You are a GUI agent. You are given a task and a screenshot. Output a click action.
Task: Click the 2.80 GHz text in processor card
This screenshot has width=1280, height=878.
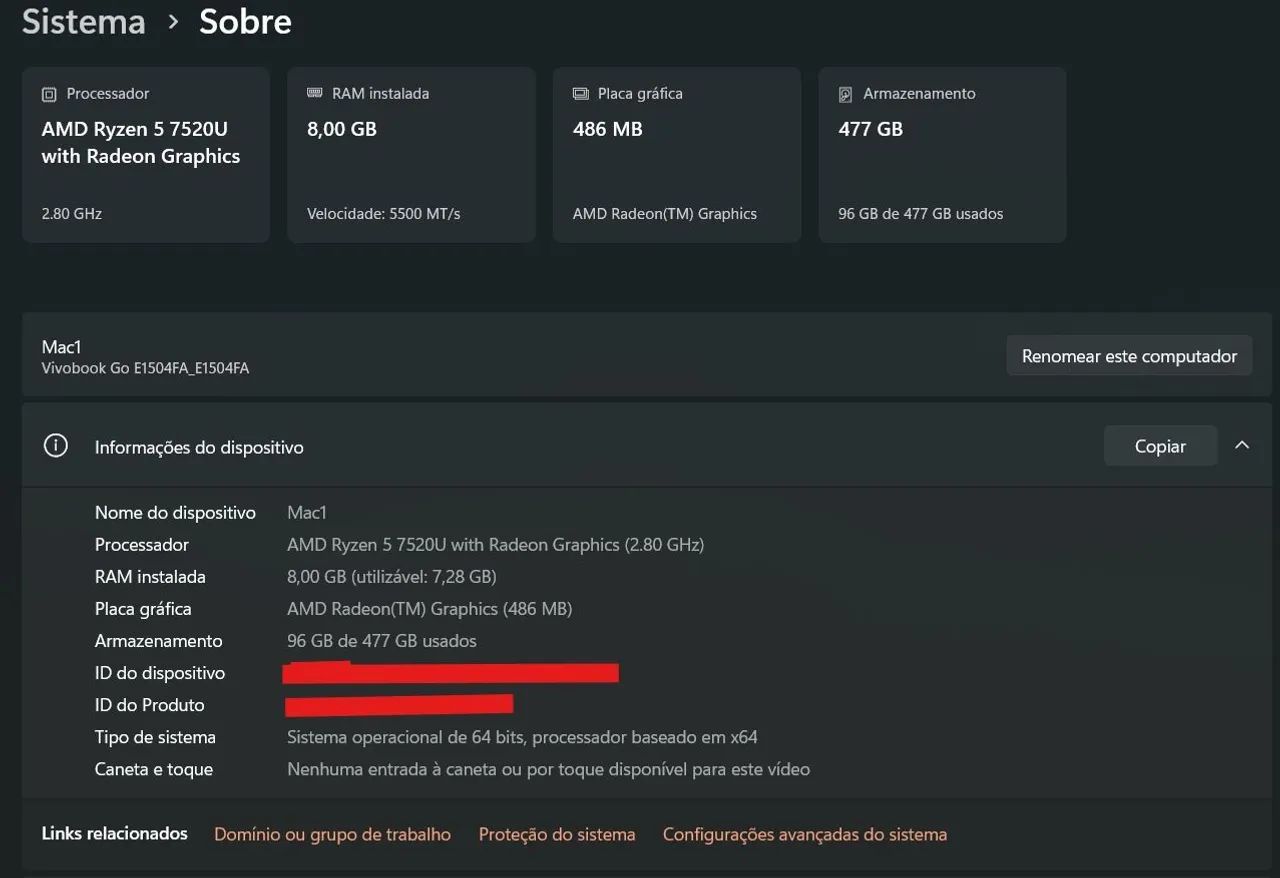[72, 213]
